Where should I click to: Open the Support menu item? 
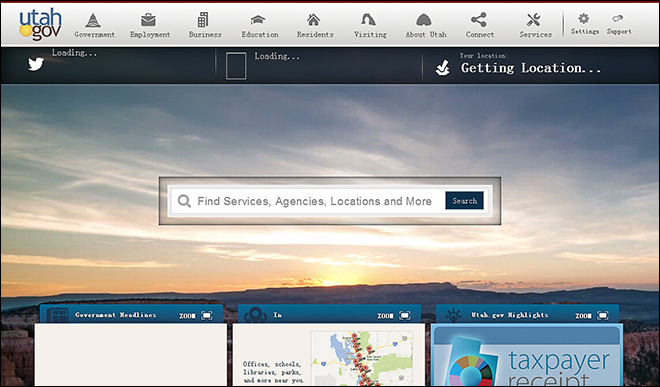[x=618, y=24]
